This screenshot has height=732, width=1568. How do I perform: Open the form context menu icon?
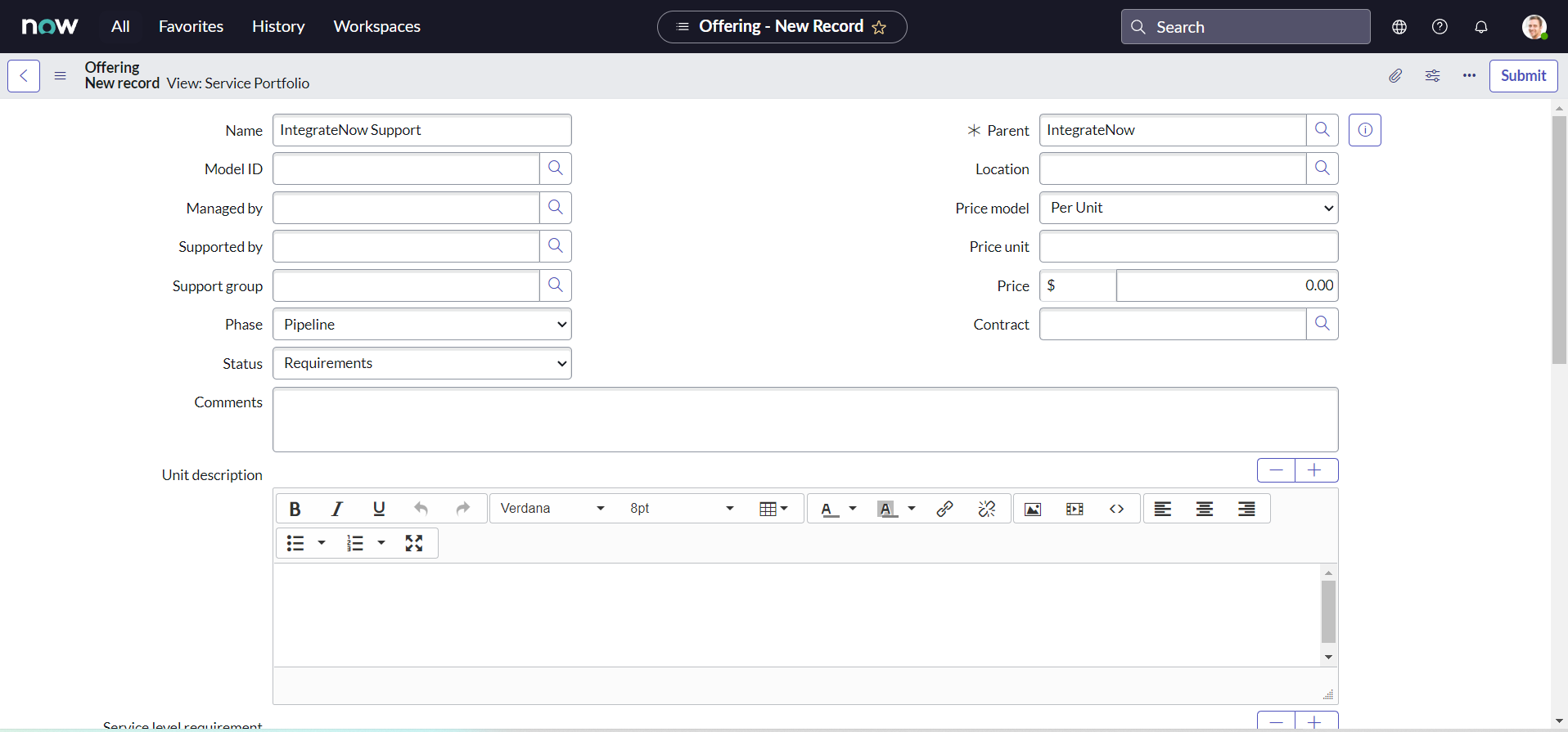[60, 76]
